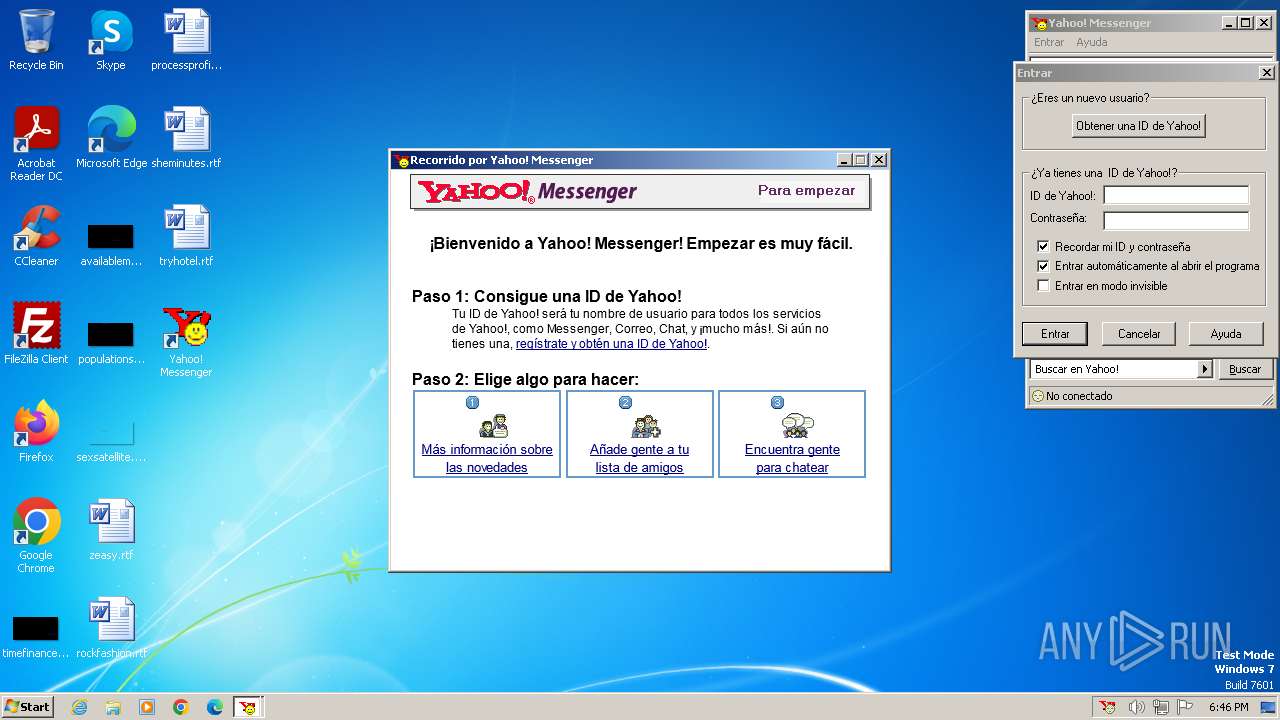
Task: Open the availablem desktop file icon
Action: (x=111, y=245)
